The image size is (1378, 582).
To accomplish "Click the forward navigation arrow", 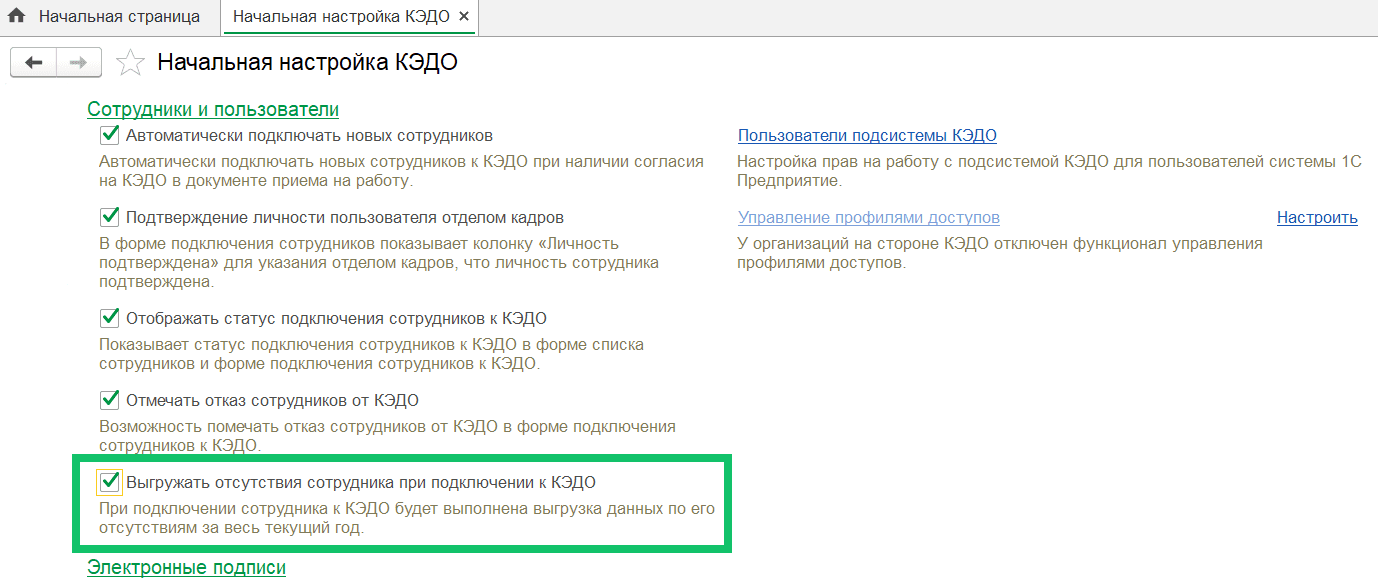I will click(77, 62).
